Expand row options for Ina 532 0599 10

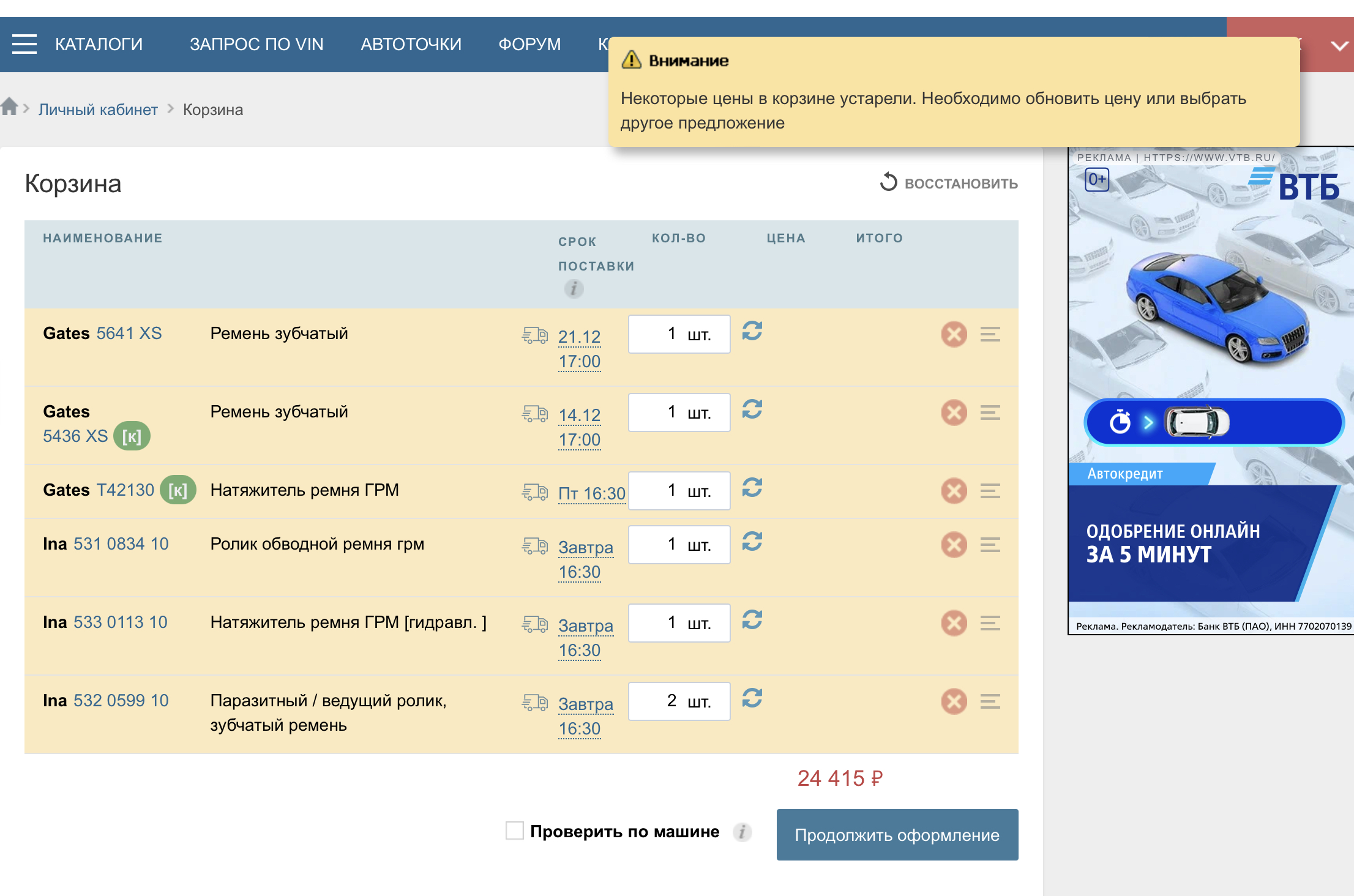click(990, 701)
